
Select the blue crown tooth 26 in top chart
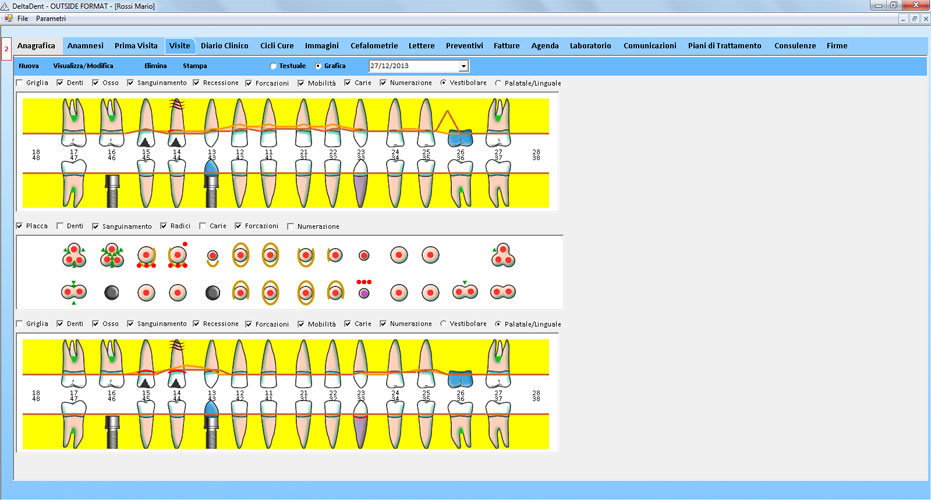pos(460,138)
